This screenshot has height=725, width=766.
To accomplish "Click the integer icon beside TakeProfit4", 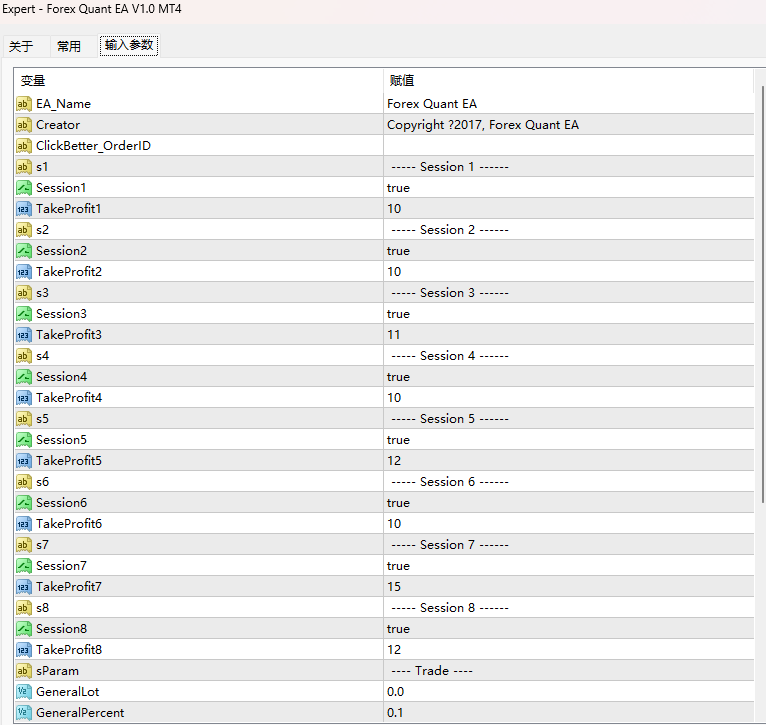I will [x=23, y=398].
